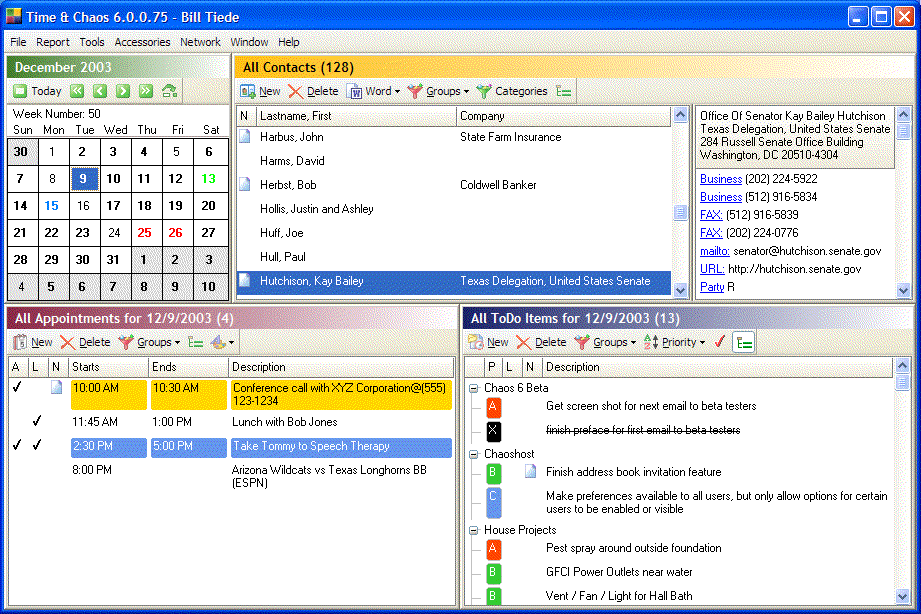Image resolution: width=921 pixels, height=614 pixels.
Task: Open the Help menu
Action: [288, 42]
